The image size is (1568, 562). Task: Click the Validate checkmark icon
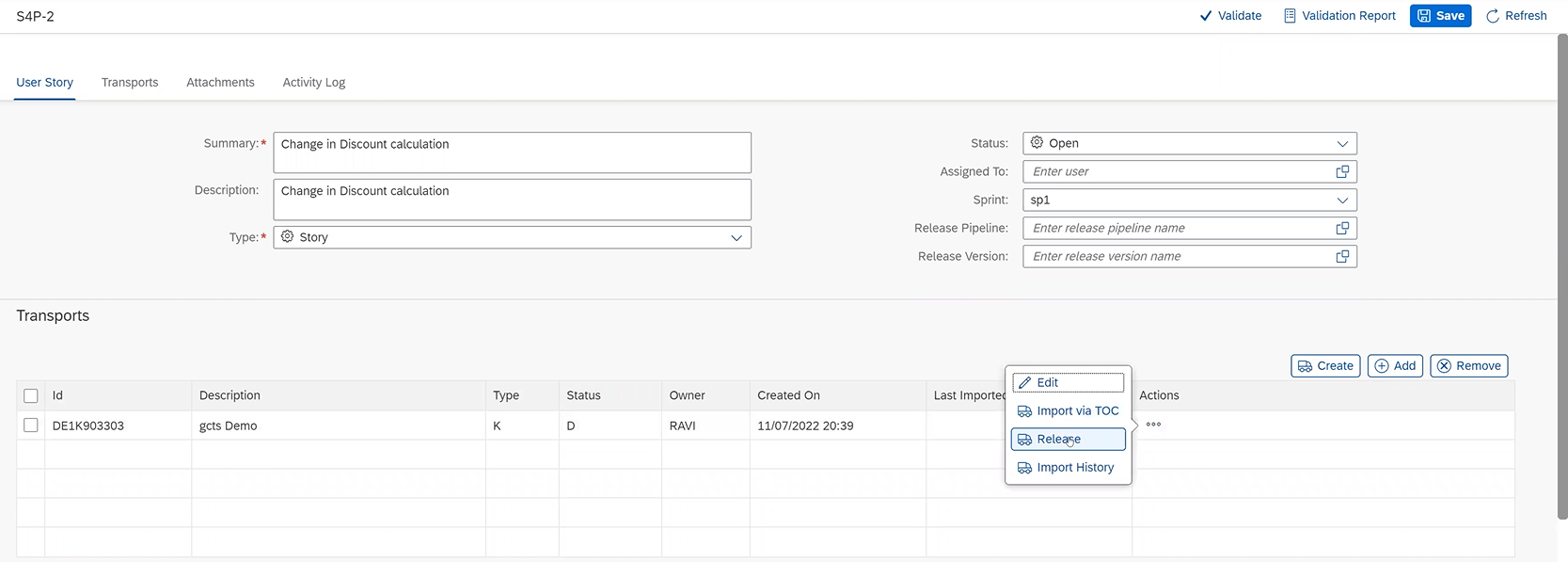(x=1206, y=16)
